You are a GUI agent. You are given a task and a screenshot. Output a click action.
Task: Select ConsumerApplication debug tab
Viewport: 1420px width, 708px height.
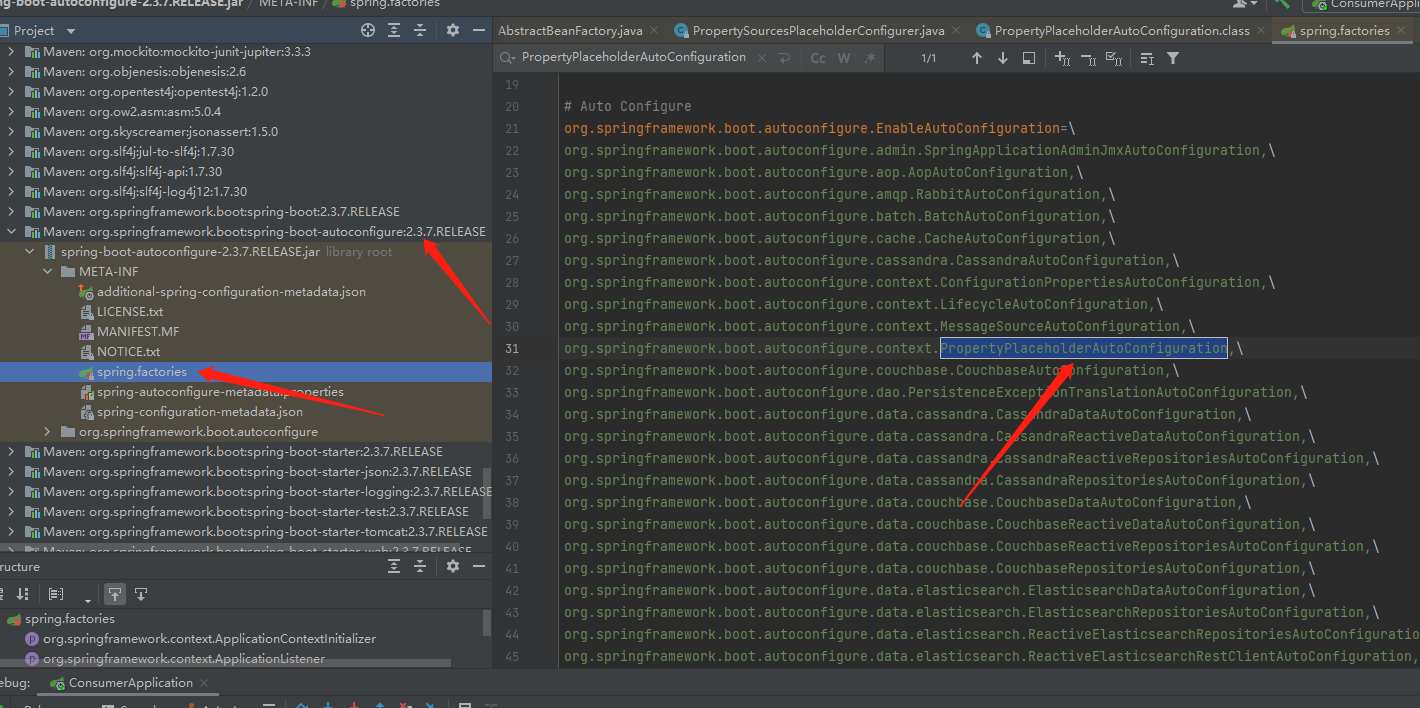click(x=130, y=683)
